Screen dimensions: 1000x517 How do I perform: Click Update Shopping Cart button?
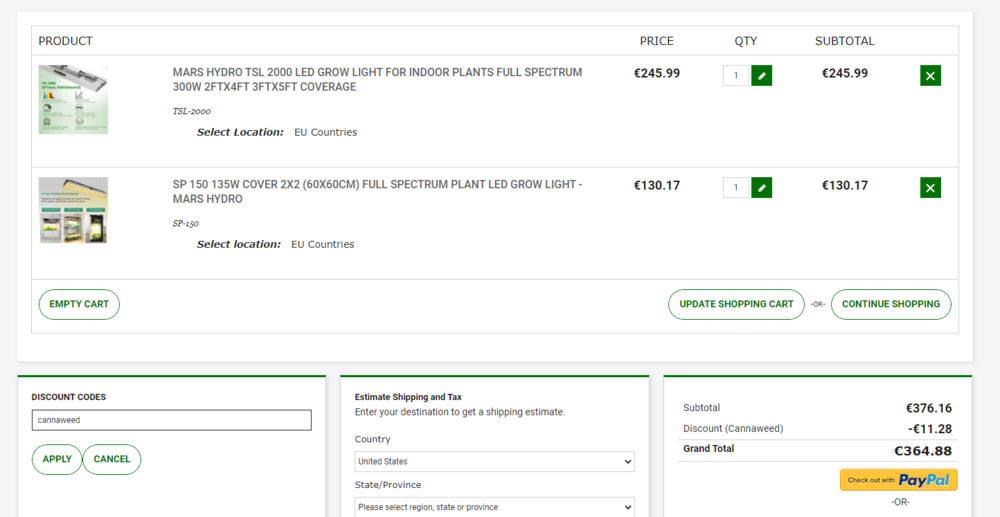736,304
